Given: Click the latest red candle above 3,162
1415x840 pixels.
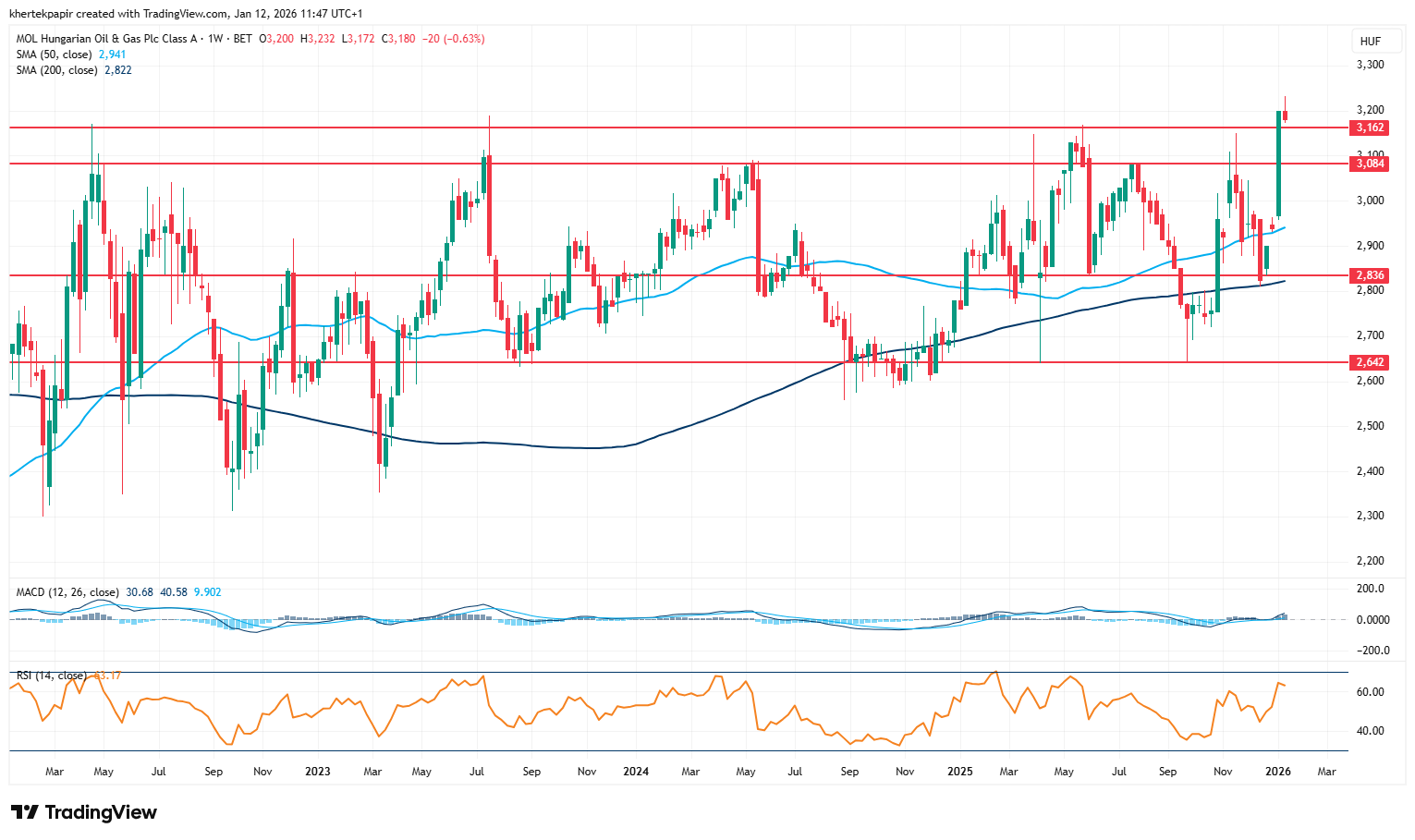Looking at the screenshot, I should point(1286,115).
